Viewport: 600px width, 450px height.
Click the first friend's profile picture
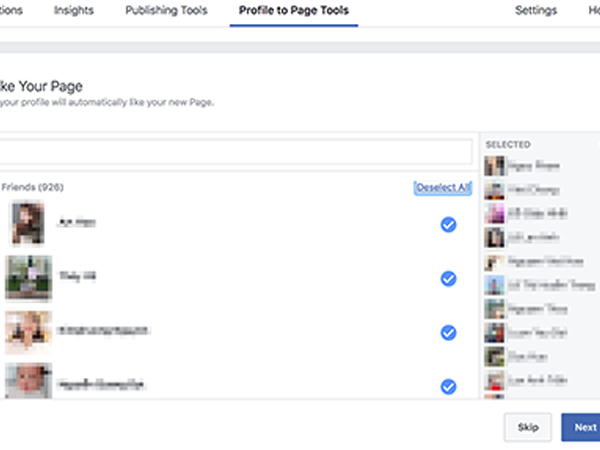[x=27, y=224]
